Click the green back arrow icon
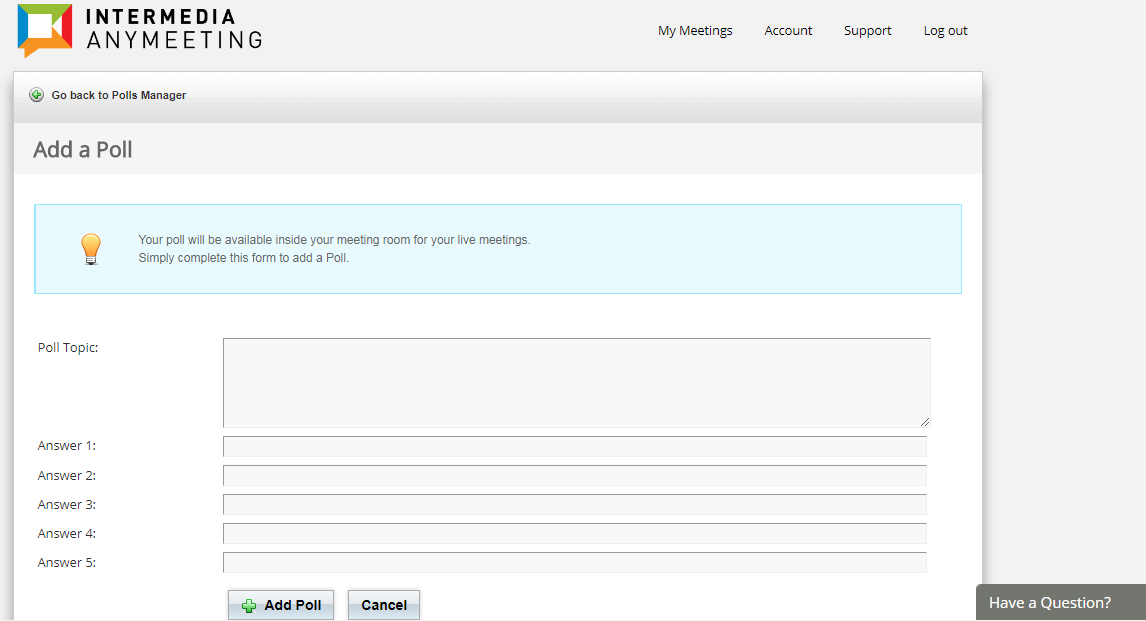 click(37, 95)
